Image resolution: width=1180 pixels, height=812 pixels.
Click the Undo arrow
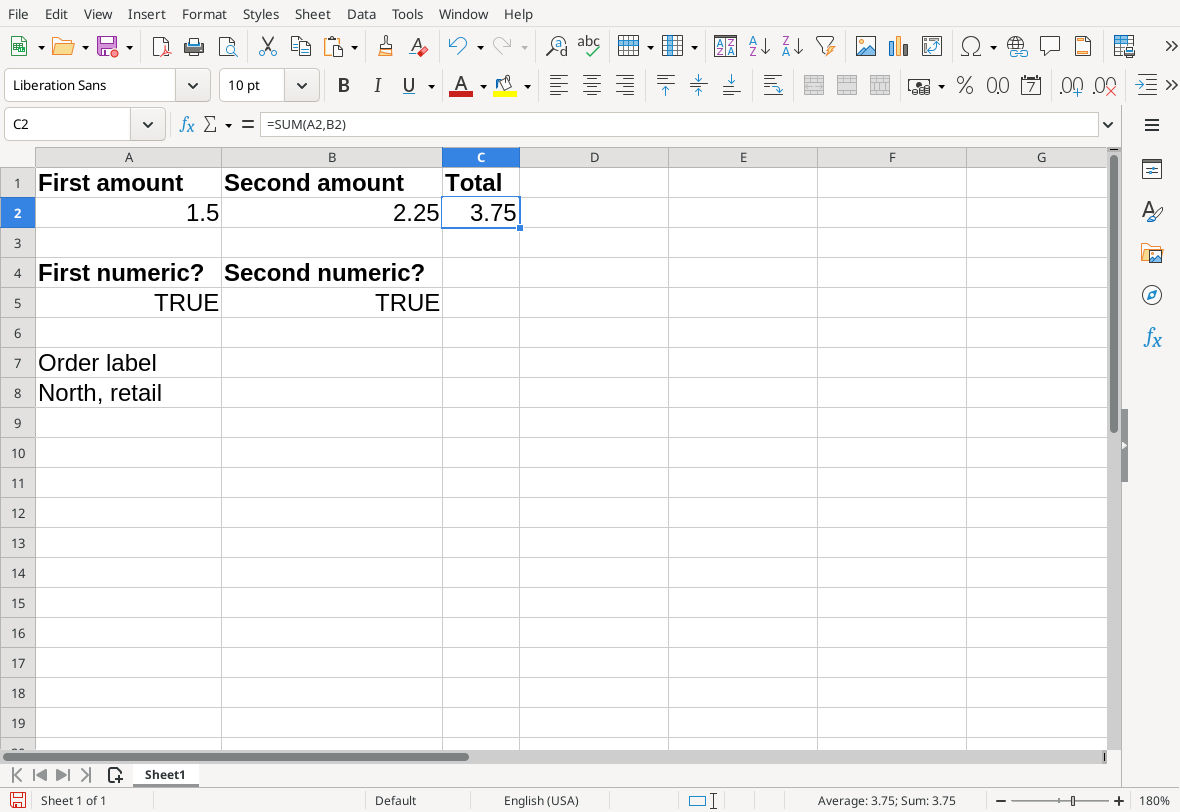pos(458,47)
